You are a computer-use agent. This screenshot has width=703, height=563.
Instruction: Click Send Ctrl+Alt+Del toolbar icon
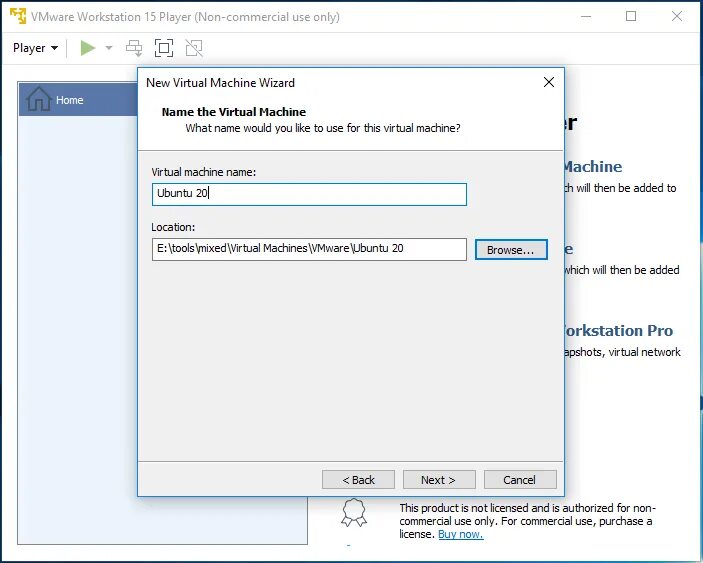(x=134, y=48)
